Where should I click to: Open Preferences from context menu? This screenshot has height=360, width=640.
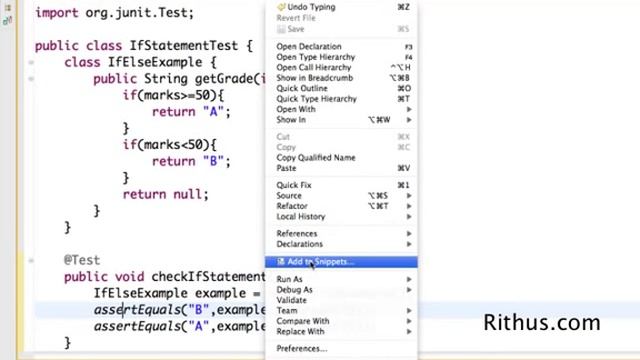click(x=341, y=349)
